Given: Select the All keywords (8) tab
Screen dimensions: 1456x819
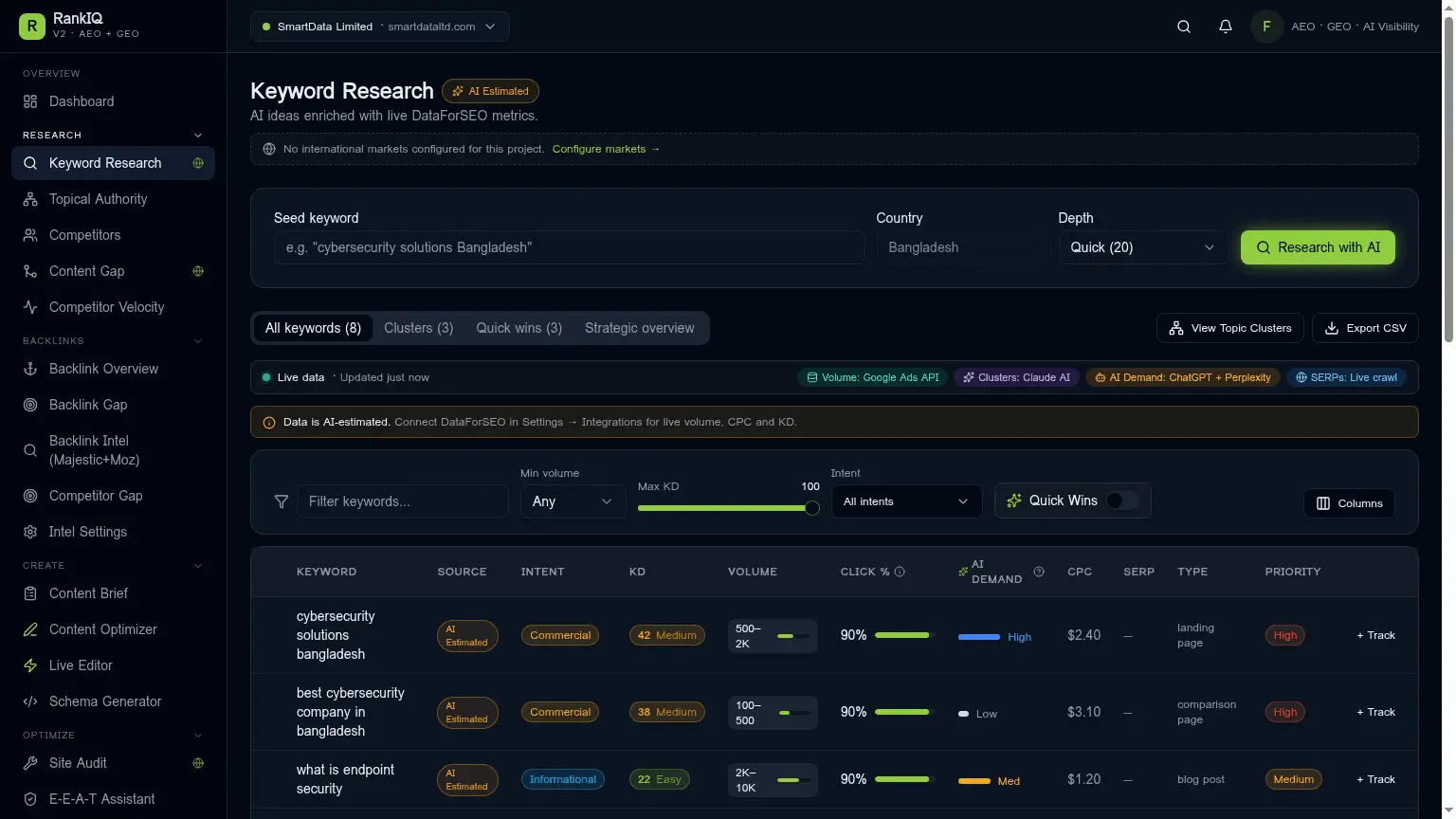Looking at the screenshot, I should (x=313, y=328).
